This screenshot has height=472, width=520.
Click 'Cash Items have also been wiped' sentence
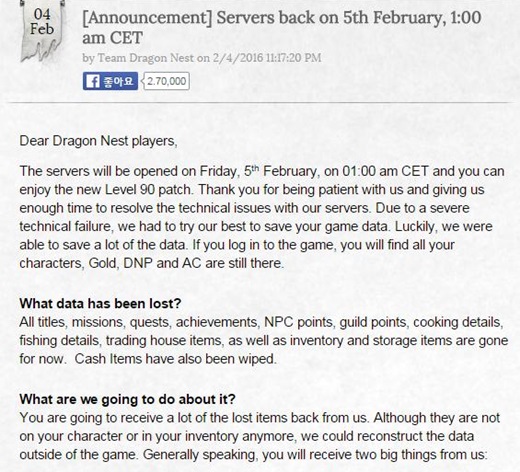(175, 359)
